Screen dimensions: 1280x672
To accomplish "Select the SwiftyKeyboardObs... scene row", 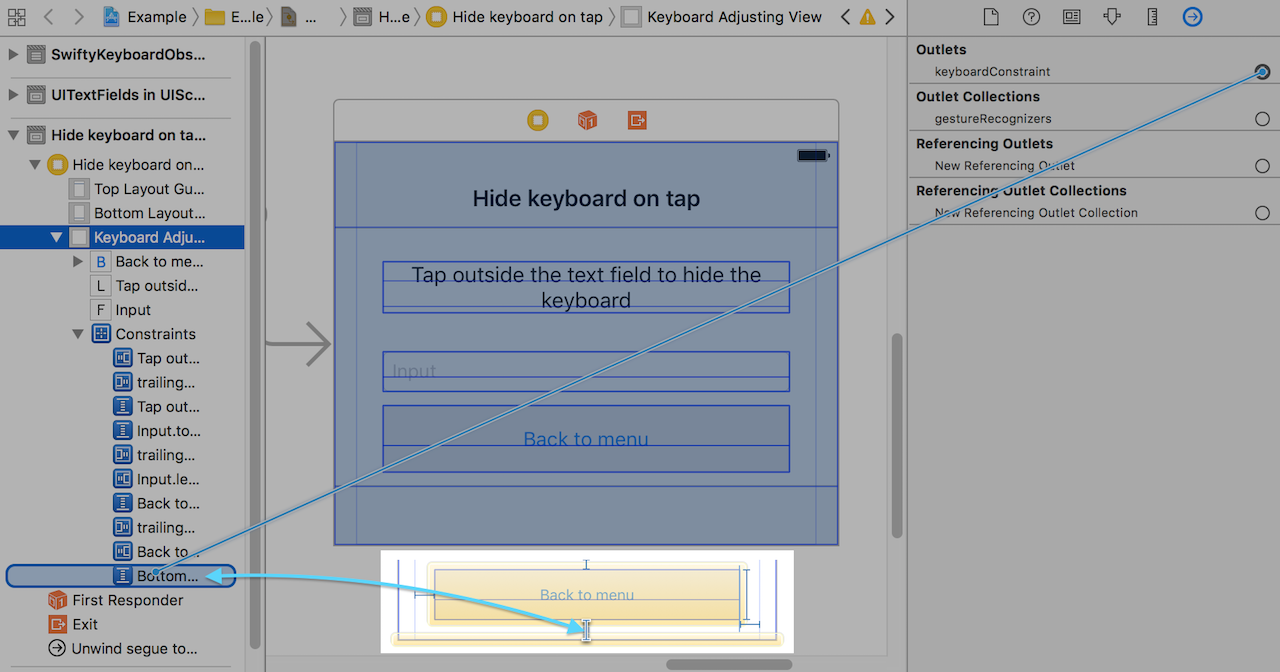I will [x=117, y=55].
